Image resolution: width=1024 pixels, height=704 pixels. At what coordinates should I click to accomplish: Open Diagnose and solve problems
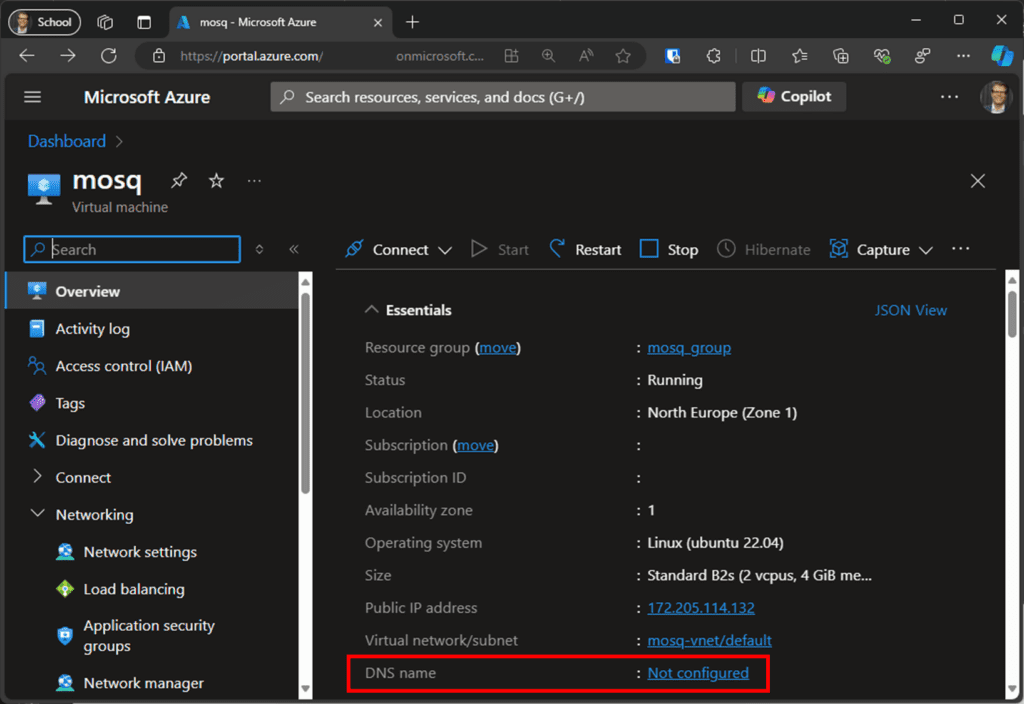point(152,440)
